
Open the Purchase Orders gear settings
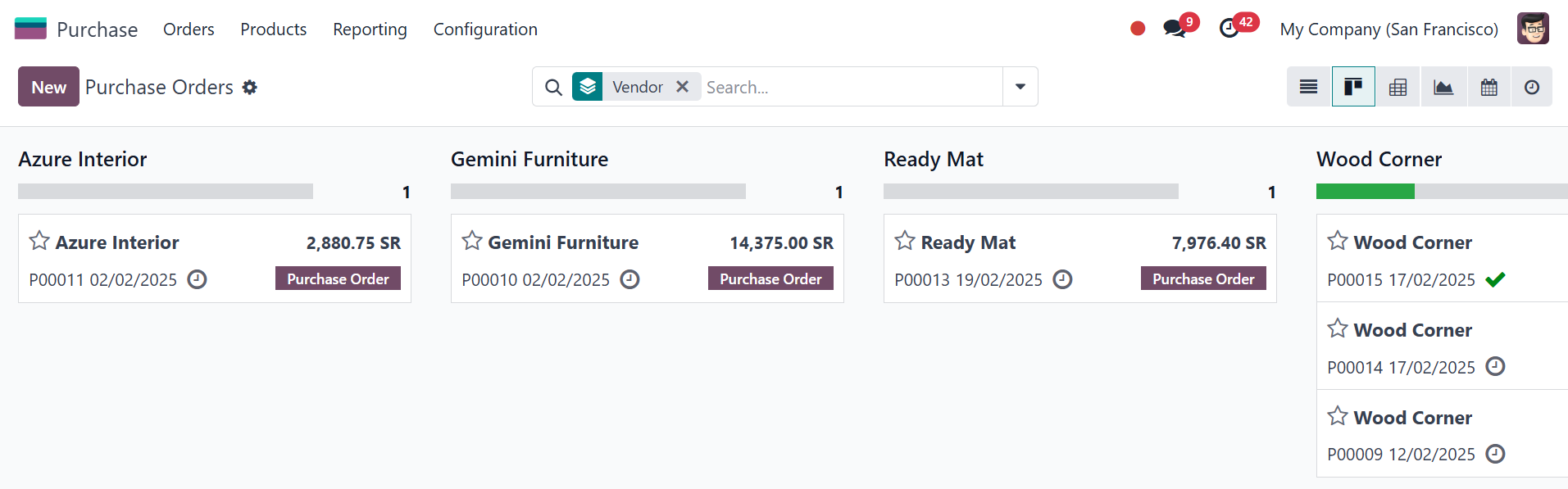tap(250, 87)
